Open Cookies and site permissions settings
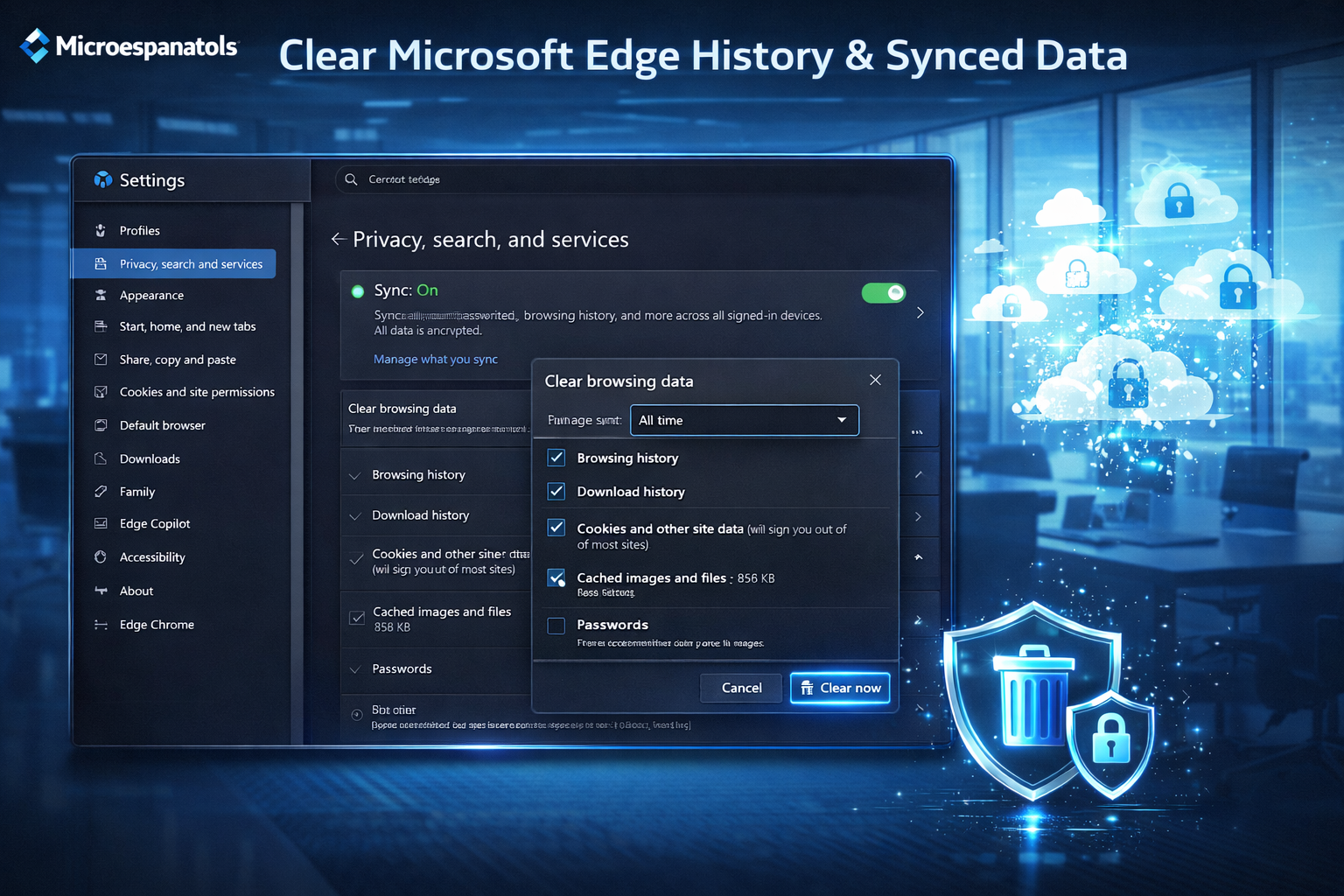1344x896 pixels. [x=196, y=392]
